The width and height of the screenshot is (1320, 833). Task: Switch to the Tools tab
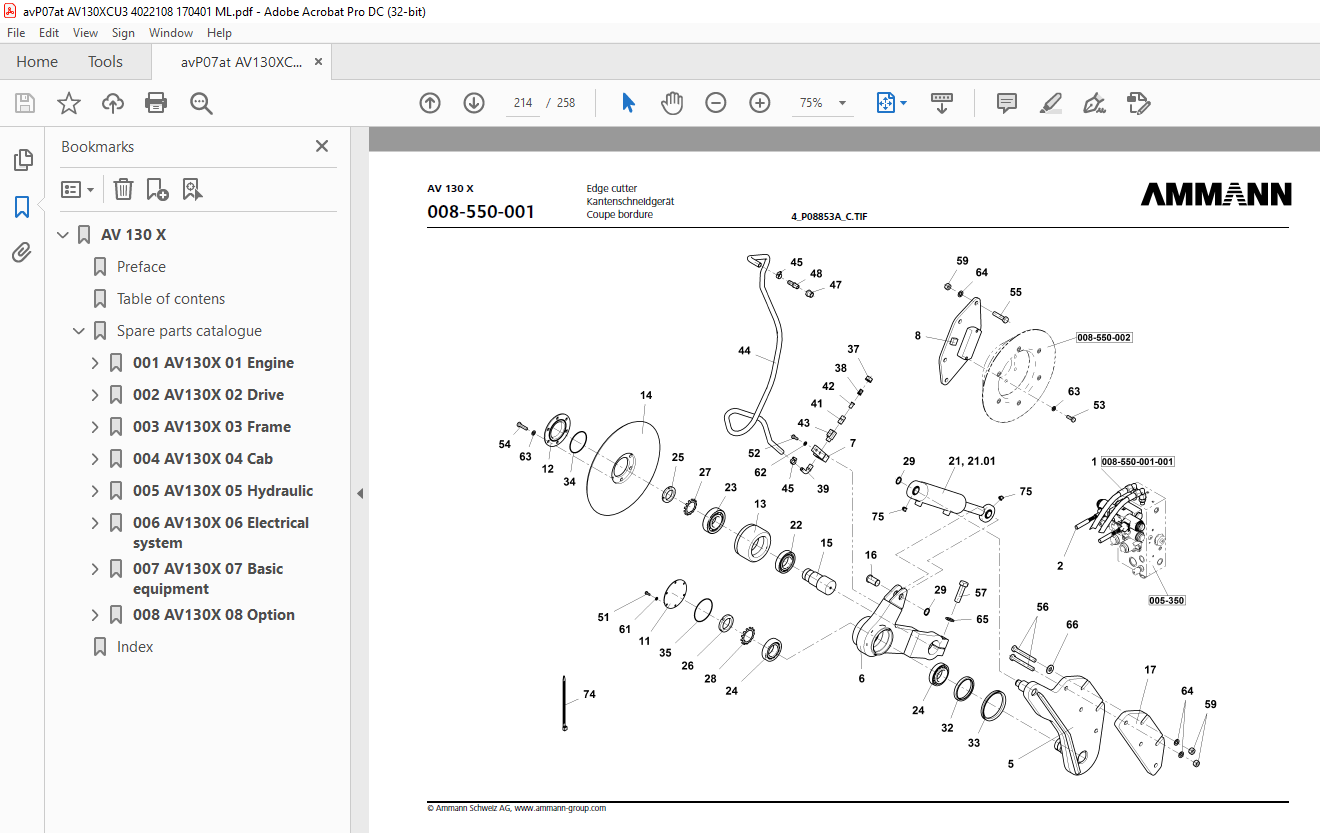(x=105, y=62)
